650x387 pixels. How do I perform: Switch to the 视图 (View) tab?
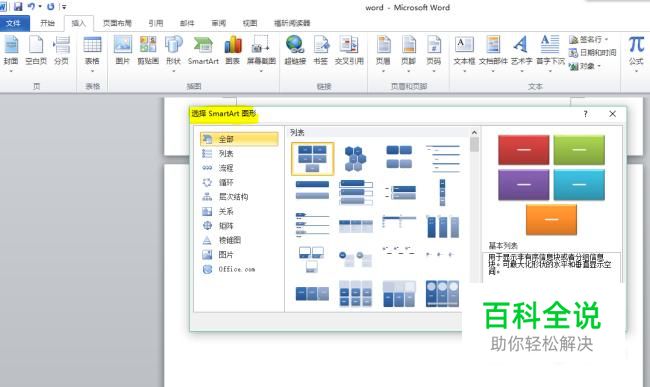pos(250,23)
